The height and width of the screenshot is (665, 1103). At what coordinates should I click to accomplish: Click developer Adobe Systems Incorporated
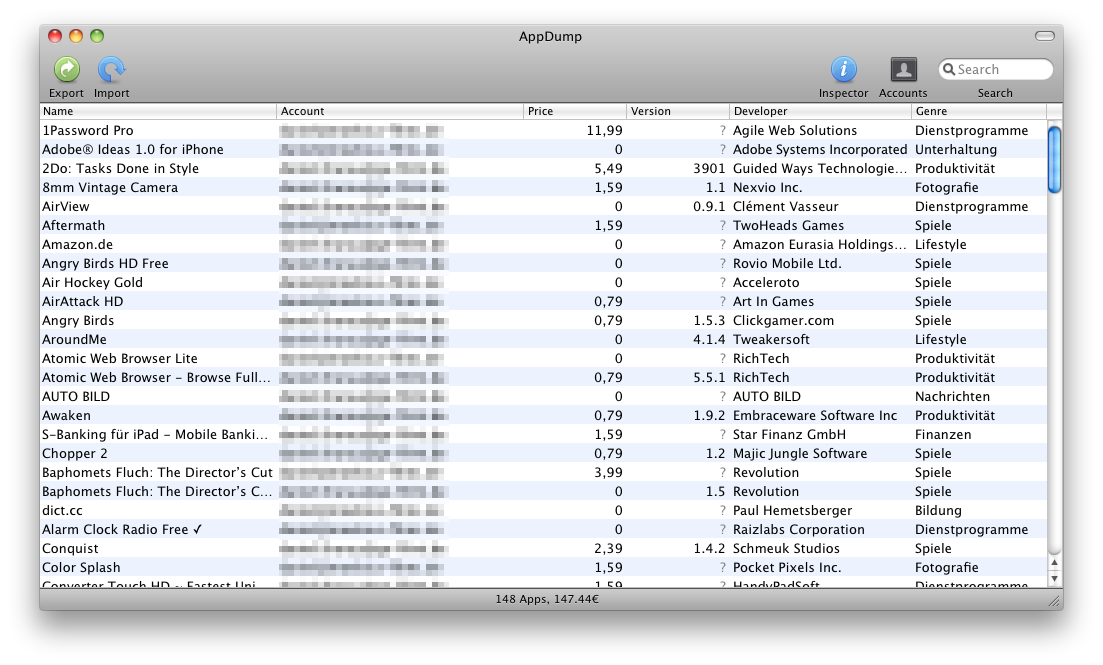(820, 149)
